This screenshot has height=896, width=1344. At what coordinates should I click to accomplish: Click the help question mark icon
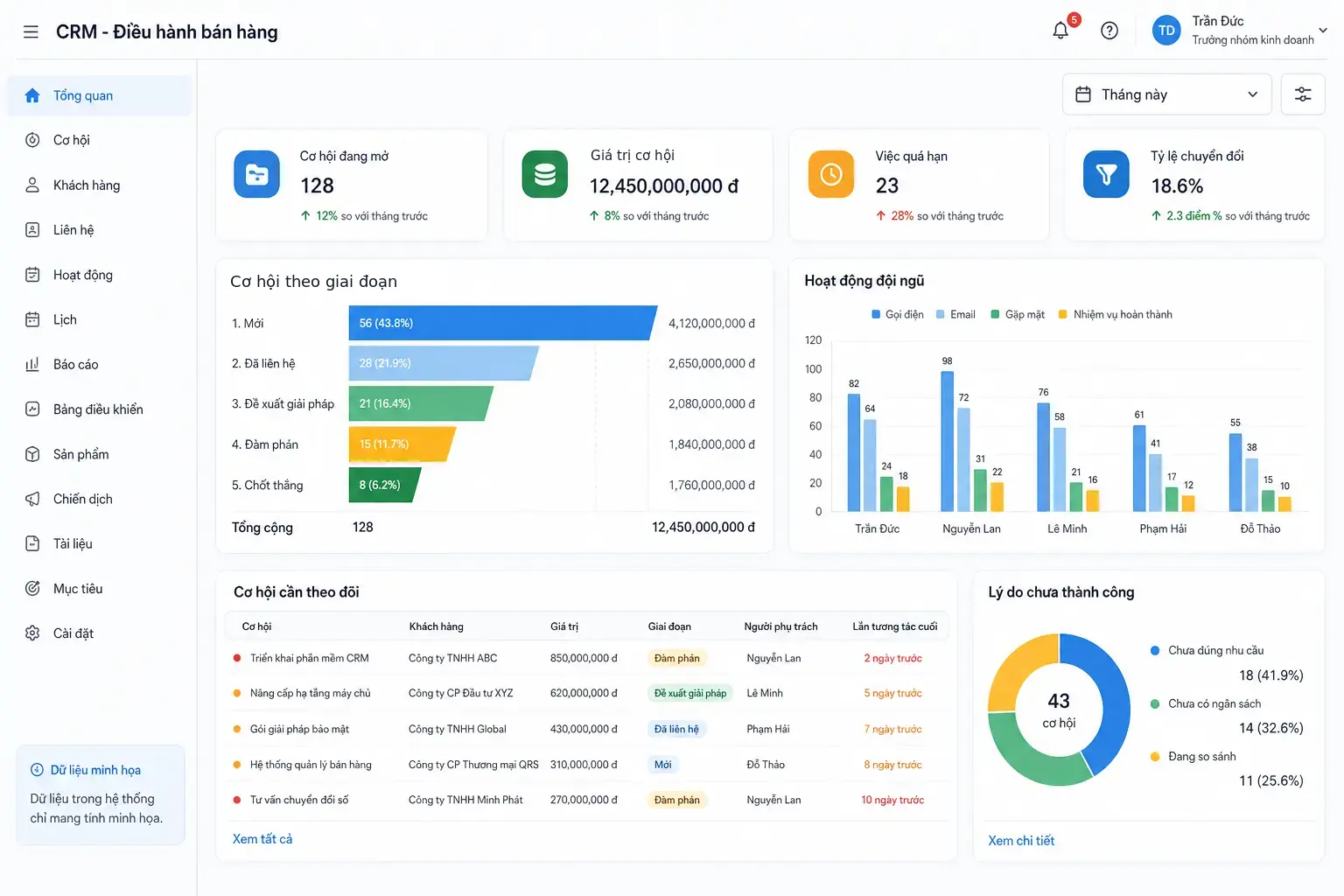coord(1109,31)
